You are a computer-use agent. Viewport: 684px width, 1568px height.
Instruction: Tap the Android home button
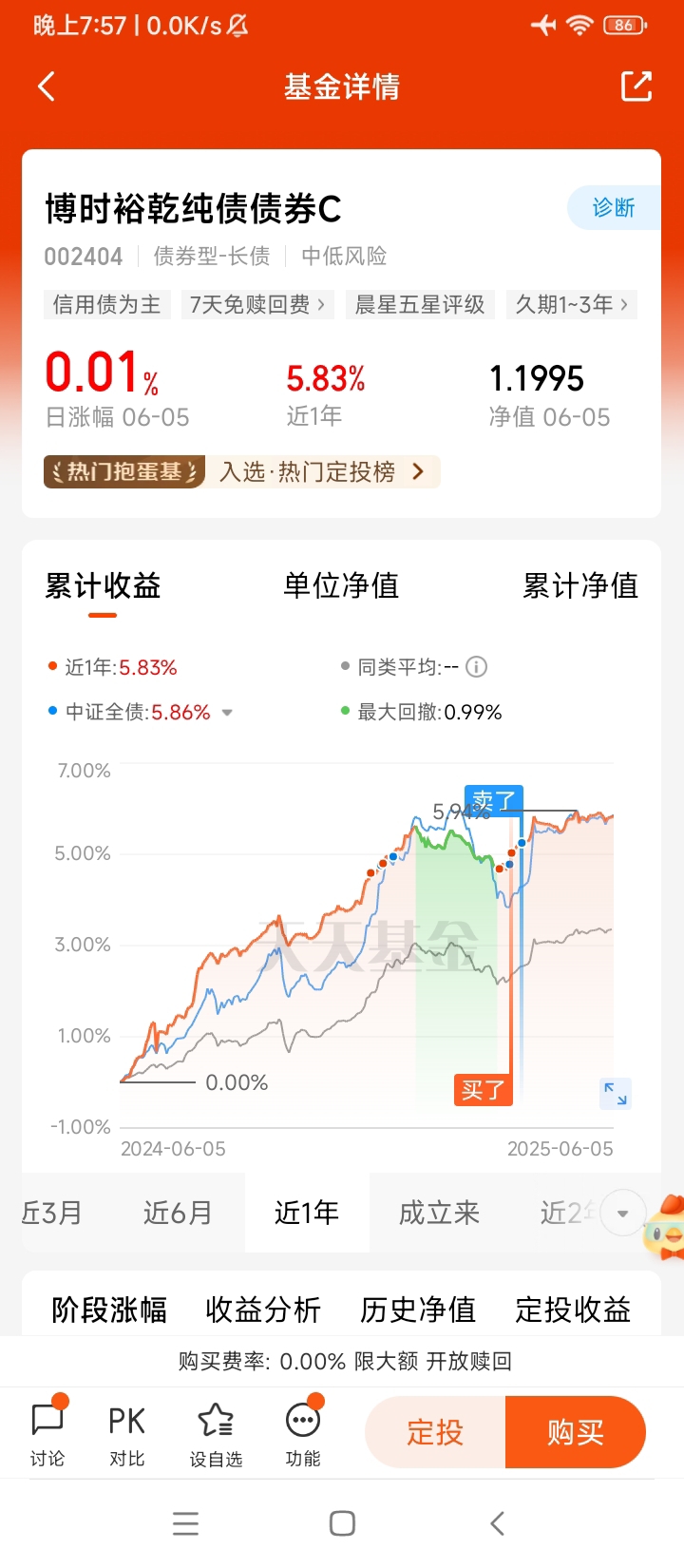point(342,1523)
